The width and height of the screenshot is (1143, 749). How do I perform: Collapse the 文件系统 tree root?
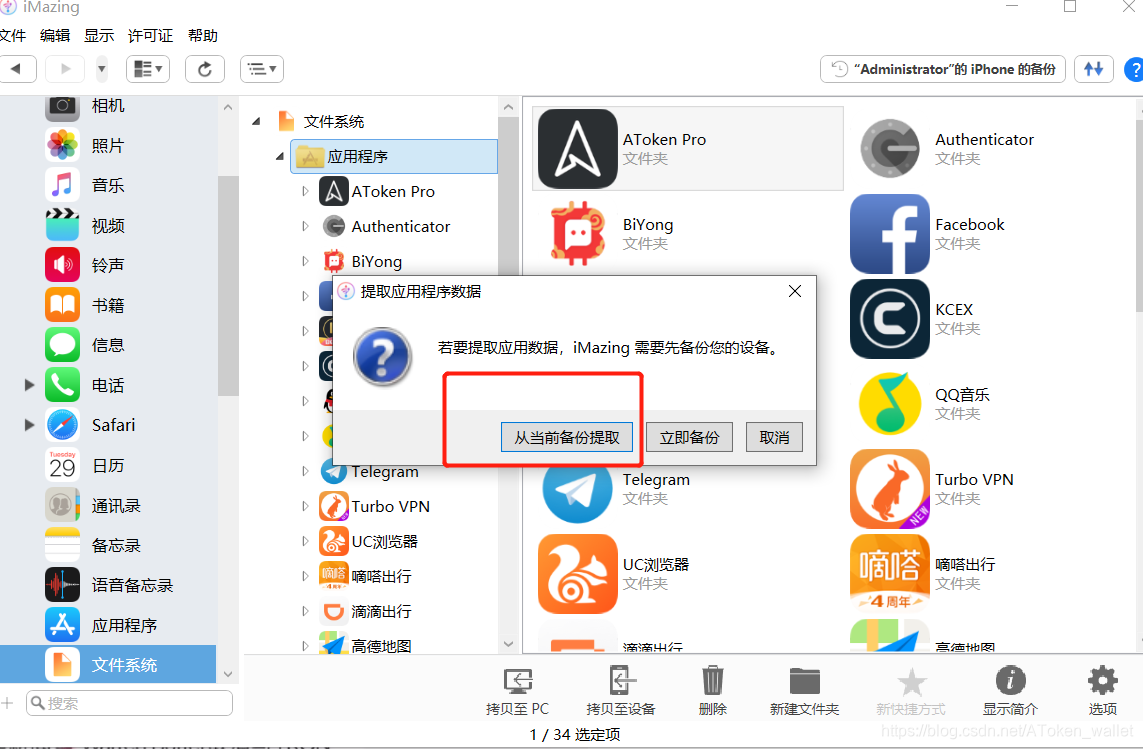257,122
